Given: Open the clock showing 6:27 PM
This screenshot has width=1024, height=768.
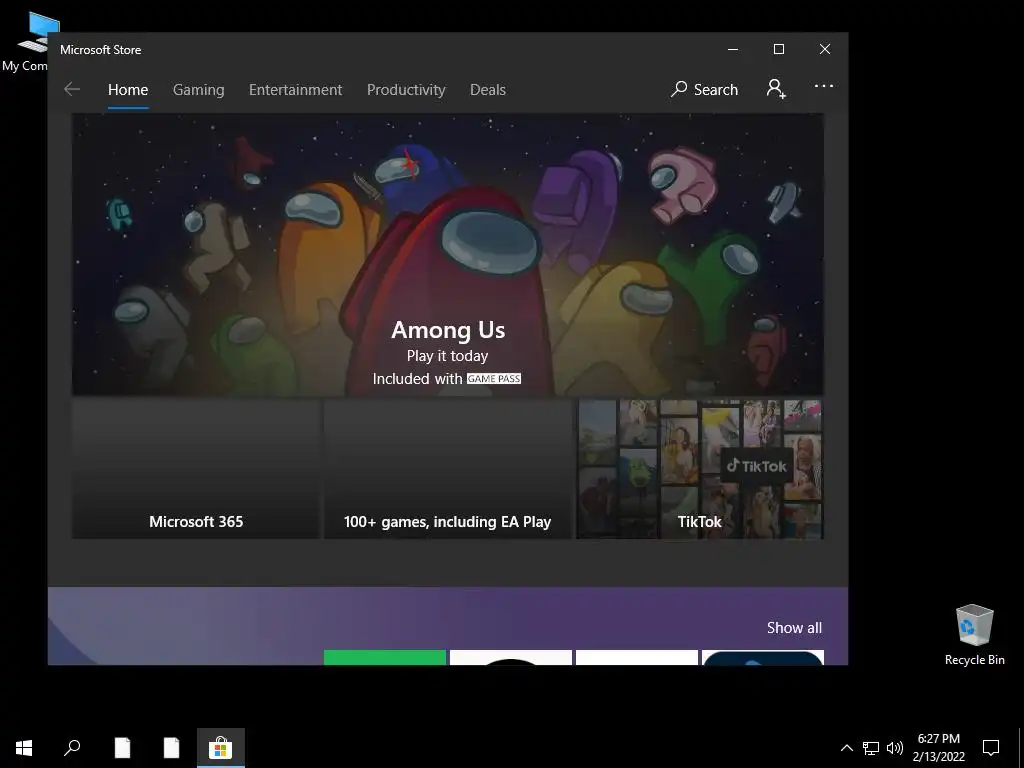Looking at the screenshot, I should pyautogui.click(x=938, y=748).
